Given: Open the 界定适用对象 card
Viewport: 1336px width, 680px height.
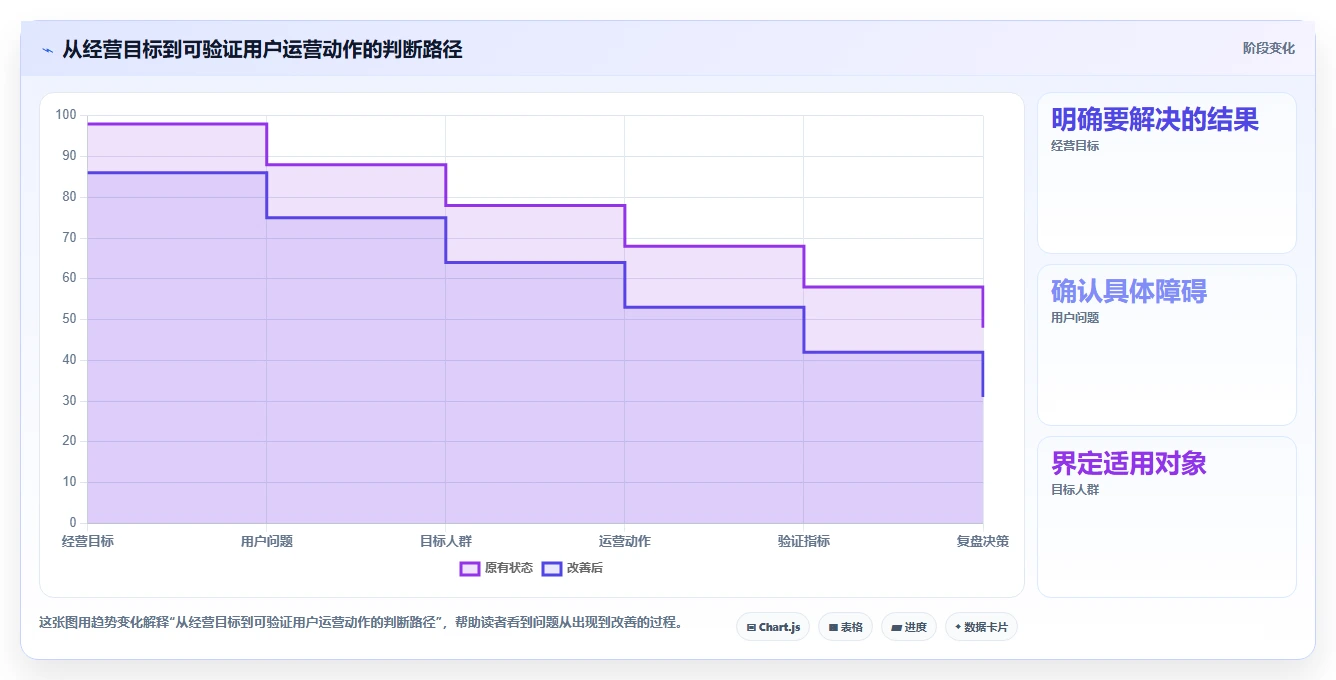Looking at the screenshot, I should click(x=1167, y=517).
